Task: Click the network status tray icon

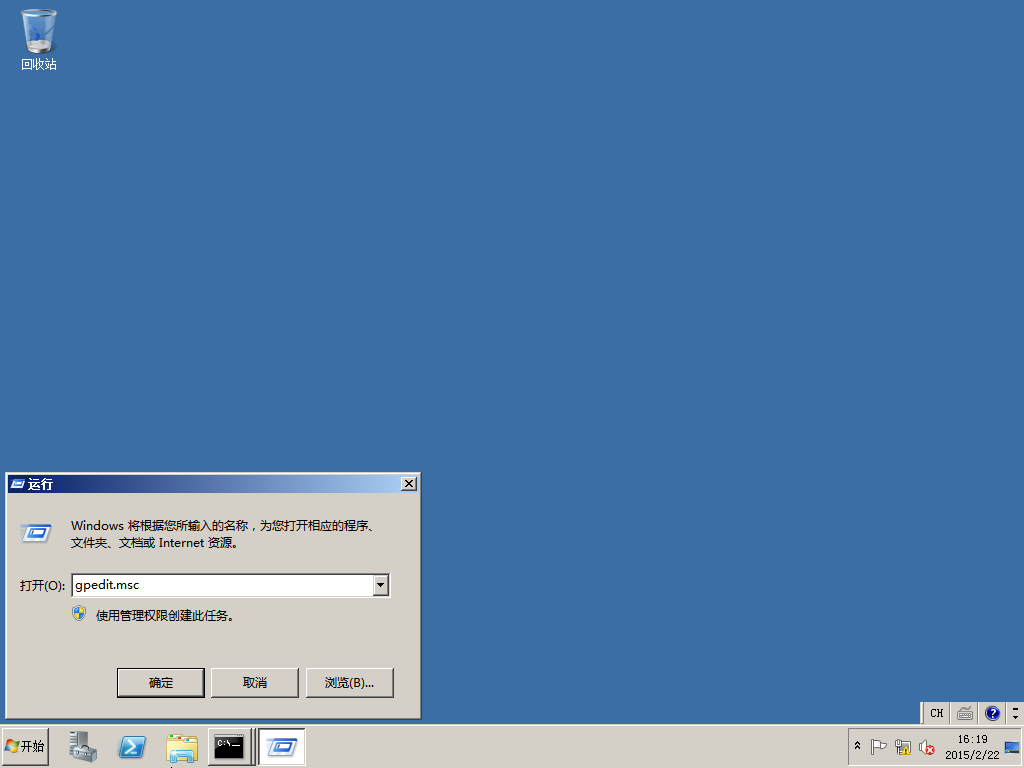Action: tap(903, 746)
